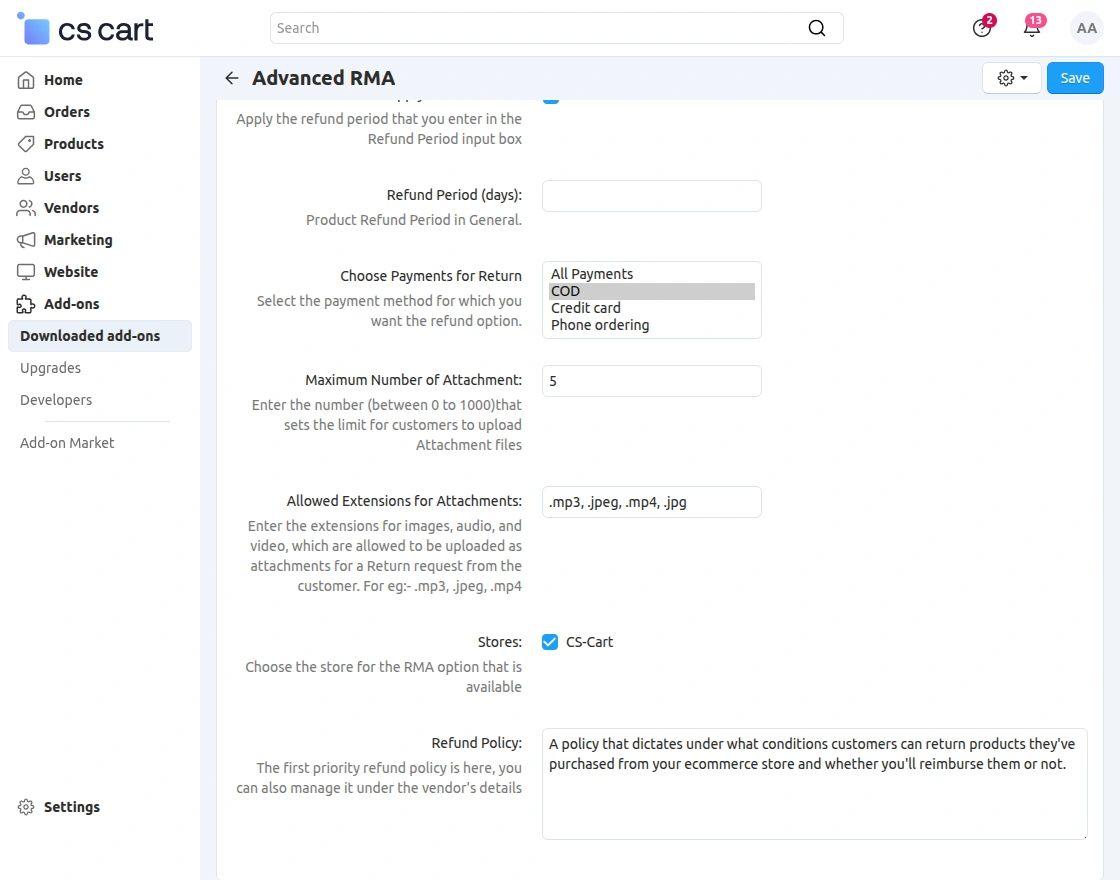Click the Marketing megaphone icon

click(x=26, y=240)
